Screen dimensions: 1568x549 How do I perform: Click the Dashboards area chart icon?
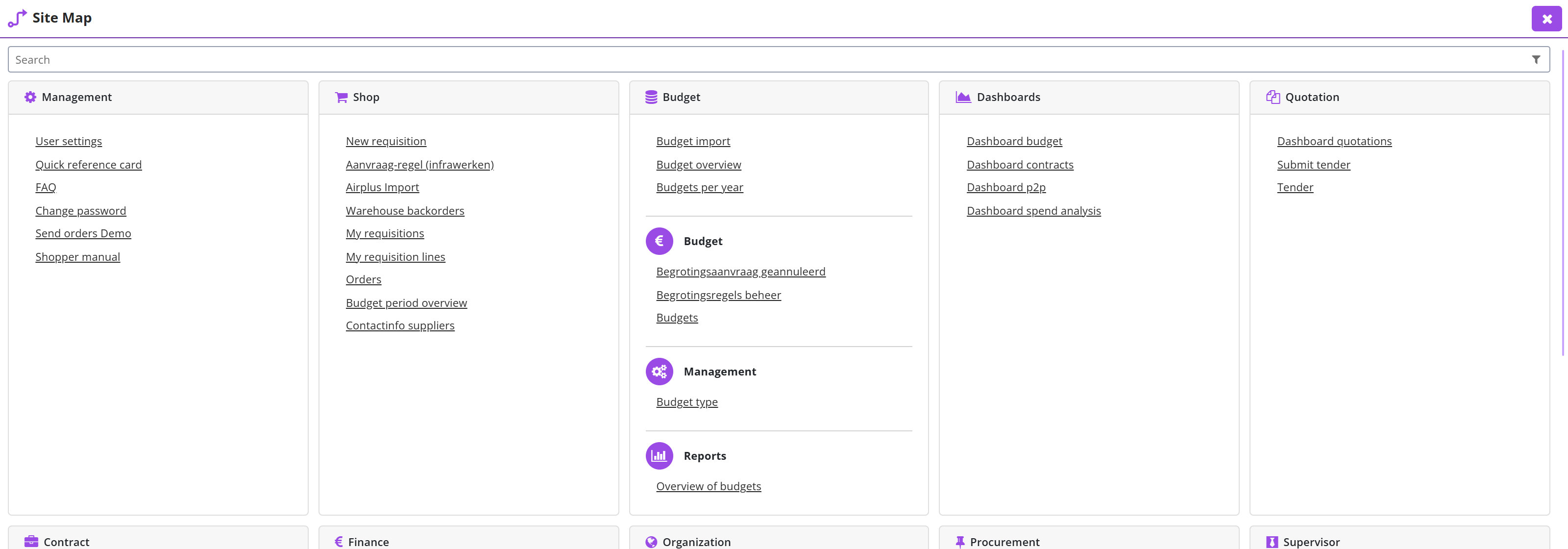[963, 97]
